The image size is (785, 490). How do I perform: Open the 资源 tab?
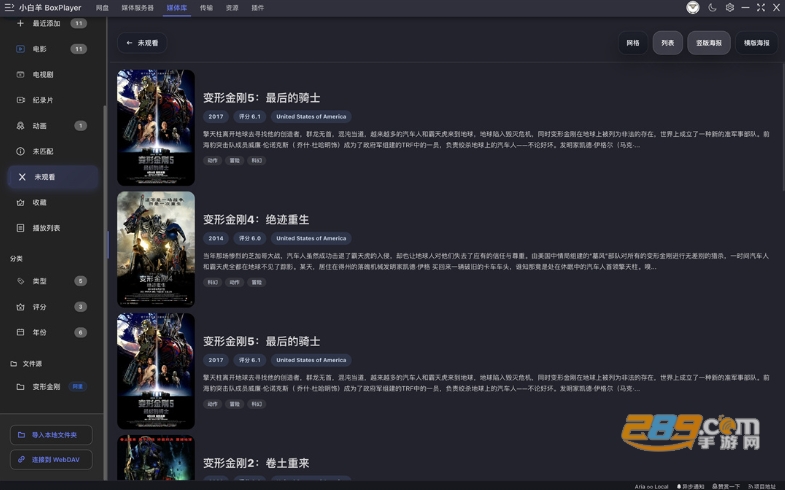pyautogui.click(x=232, y=8)
